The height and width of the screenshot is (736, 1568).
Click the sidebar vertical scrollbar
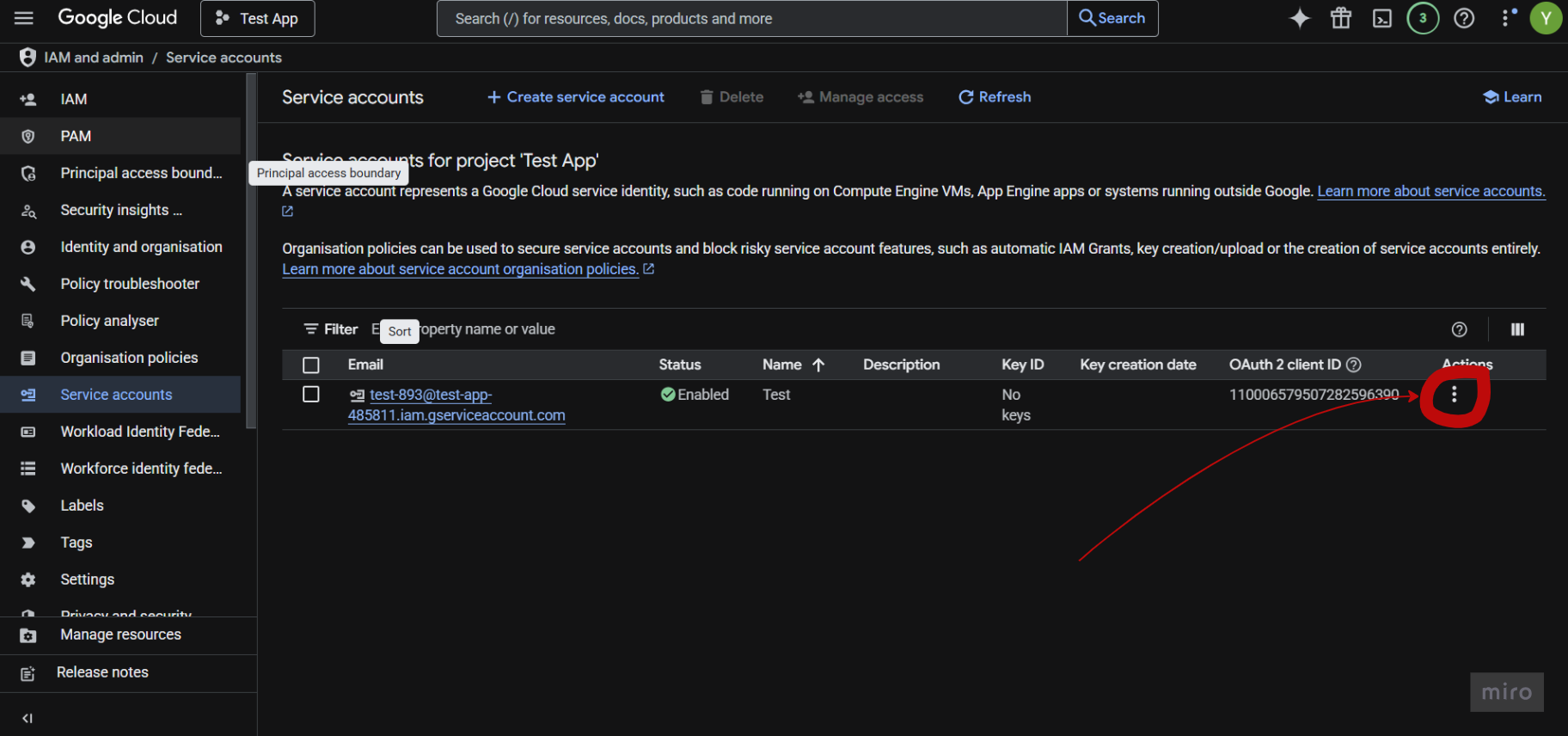(251, 251)
